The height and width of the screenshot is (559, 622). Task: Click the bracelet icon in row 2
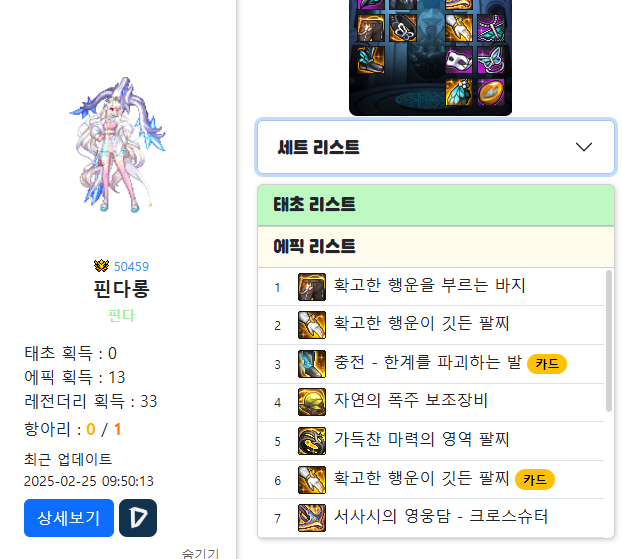[x=312, y=325]
